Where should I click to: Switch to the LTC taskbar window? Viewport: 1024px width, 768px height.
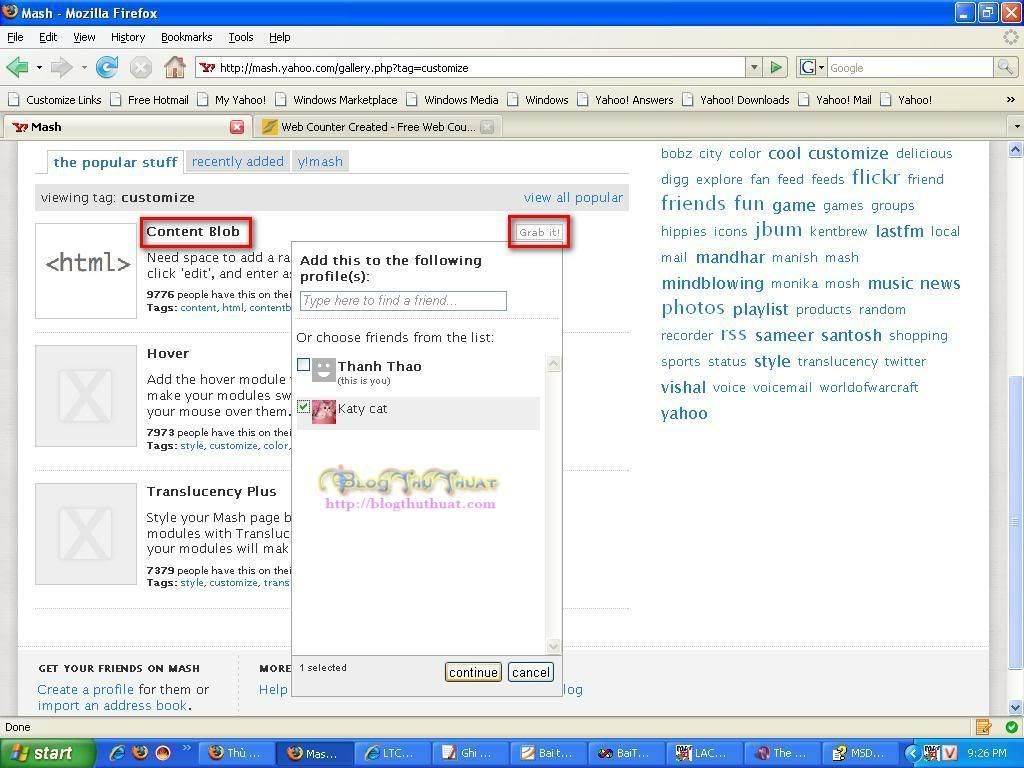pyautogui.click(x=392, y=753)
